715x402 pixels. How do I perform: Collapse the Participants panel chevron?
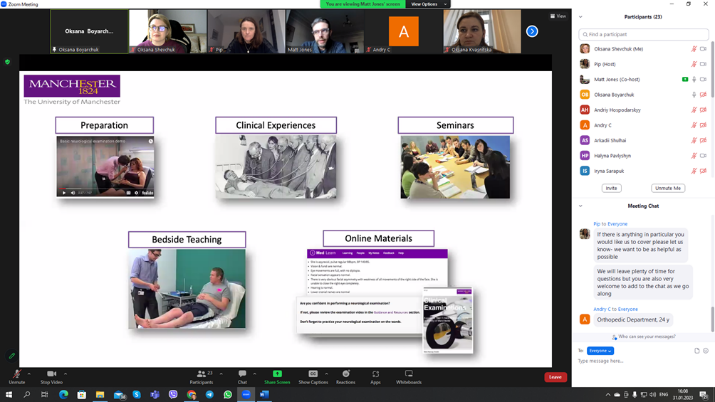click(581, 17)
